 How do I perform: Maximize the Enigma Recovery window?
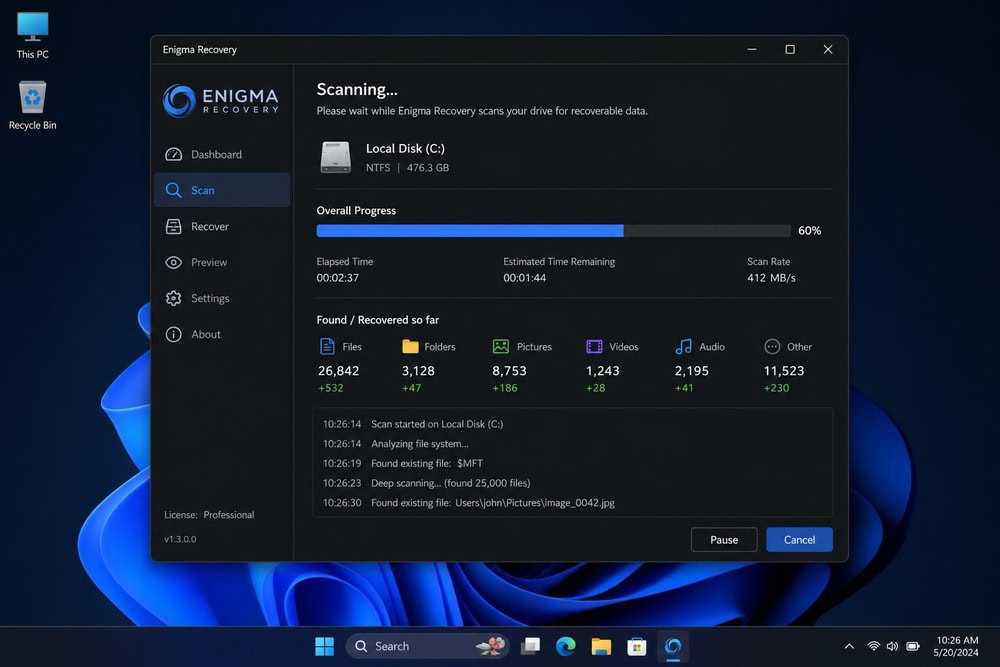point(790,49)
